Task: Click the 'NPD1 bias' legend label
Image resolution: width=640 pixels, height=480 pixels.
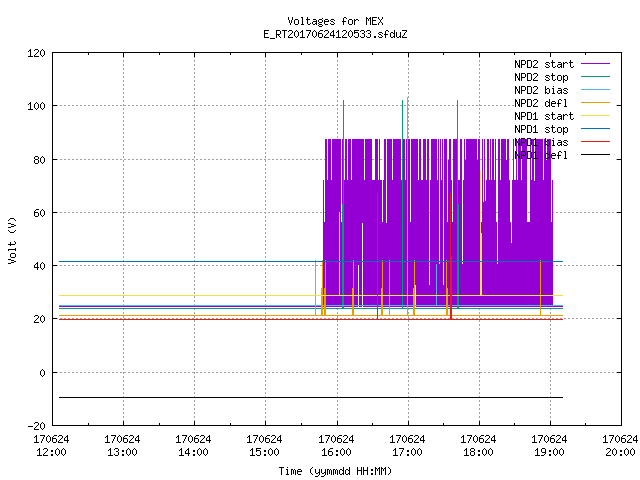Action: point(541,142)
